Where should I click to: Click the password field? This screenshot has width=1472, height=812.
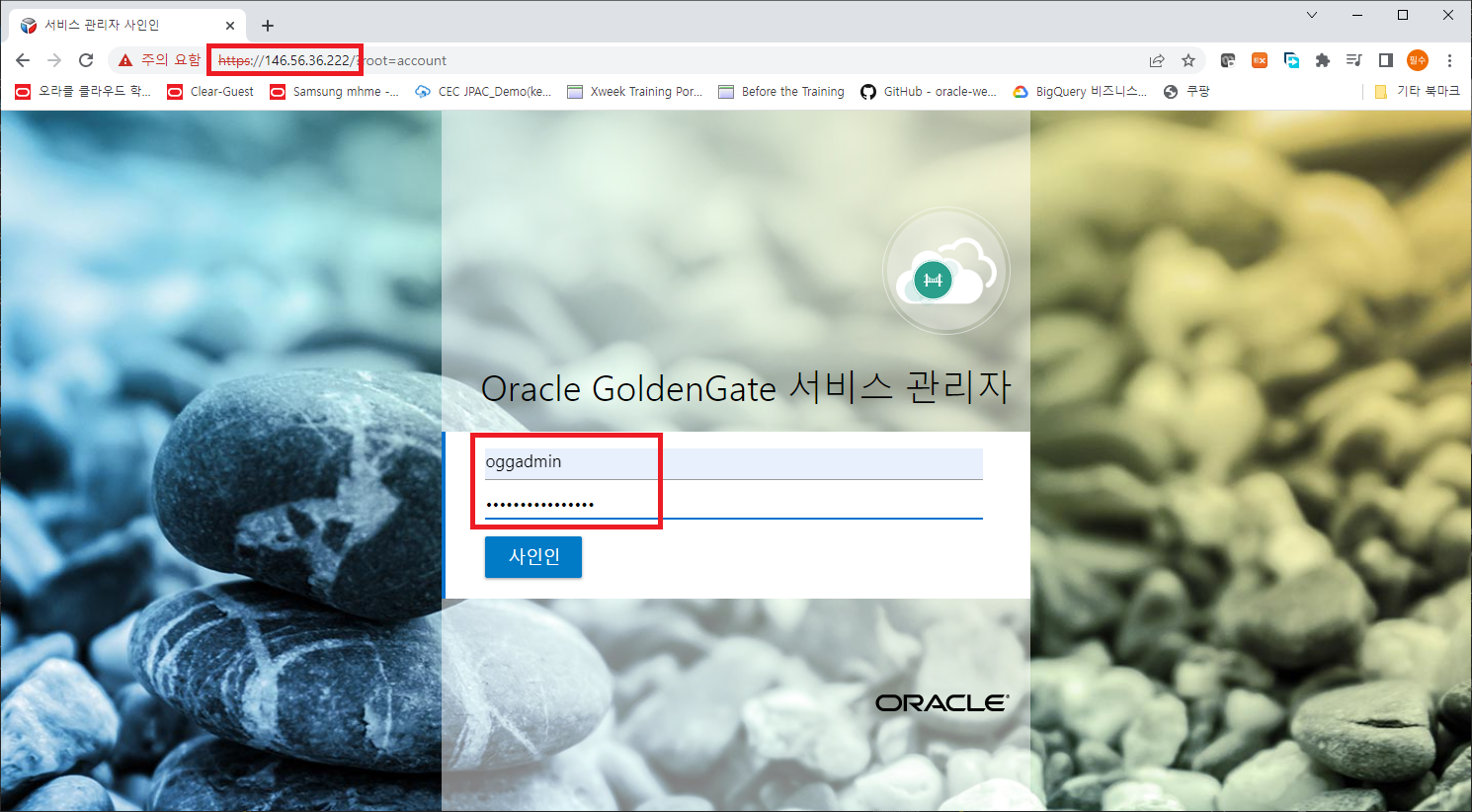pyautogui.click(x=733, y=502)
